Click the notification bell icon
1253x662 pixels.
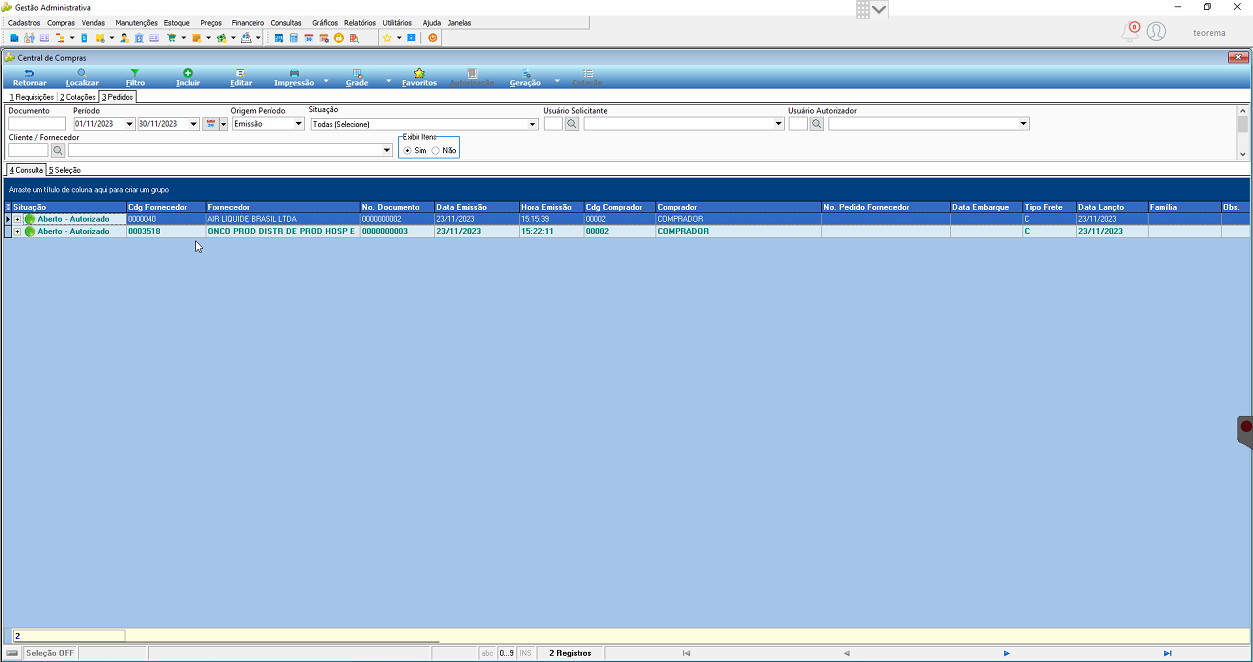1130,32
